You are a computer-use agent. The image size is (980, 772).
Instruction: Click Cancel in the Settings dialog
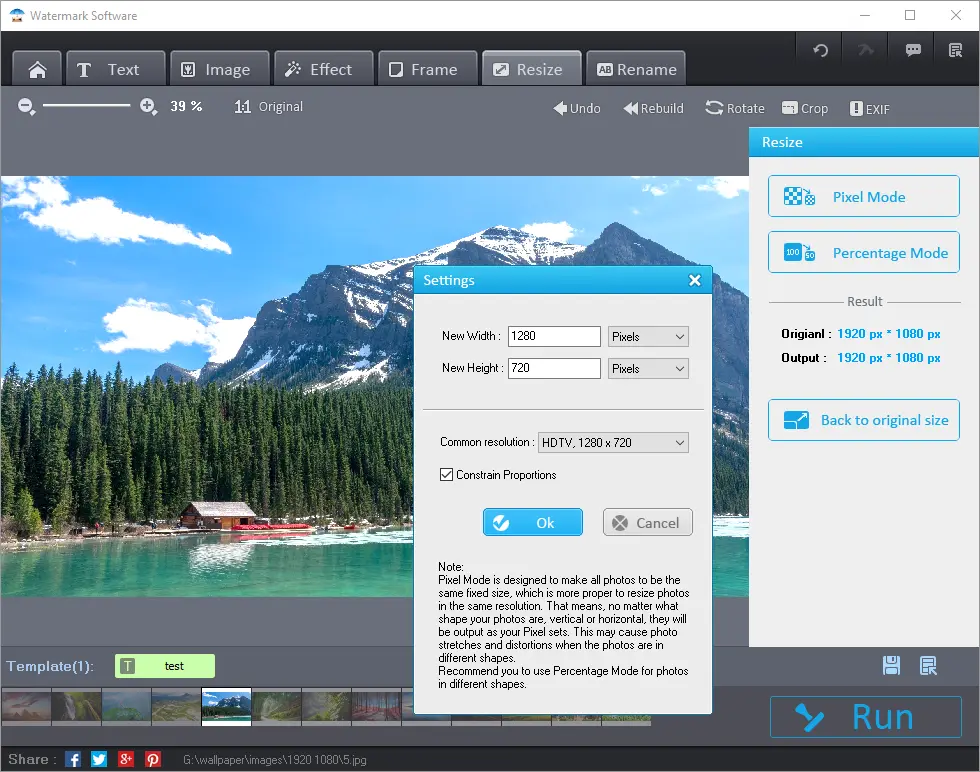coord(648,523)
